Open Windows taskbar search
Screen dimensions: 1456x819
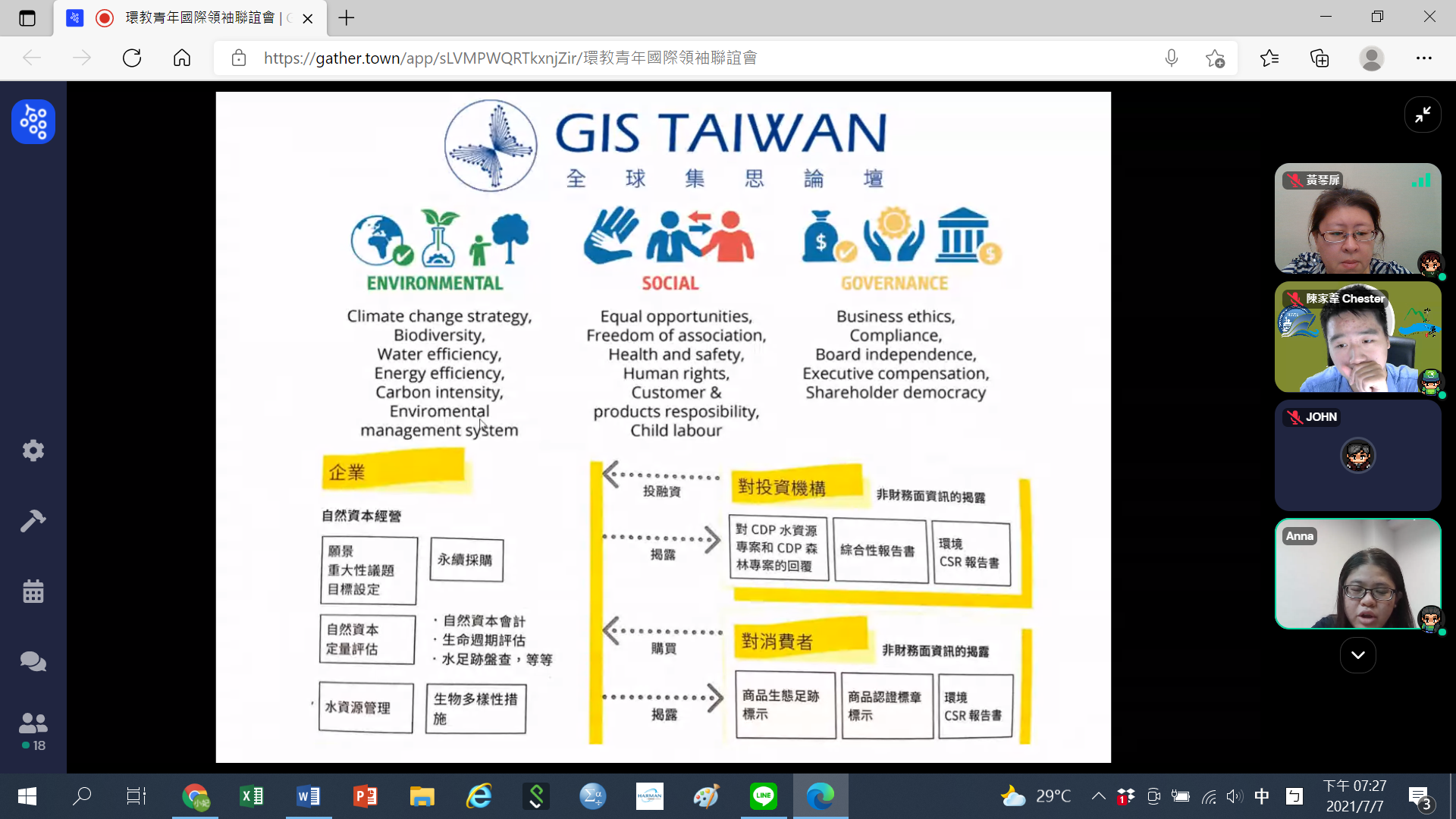click(x=82, y=796)
